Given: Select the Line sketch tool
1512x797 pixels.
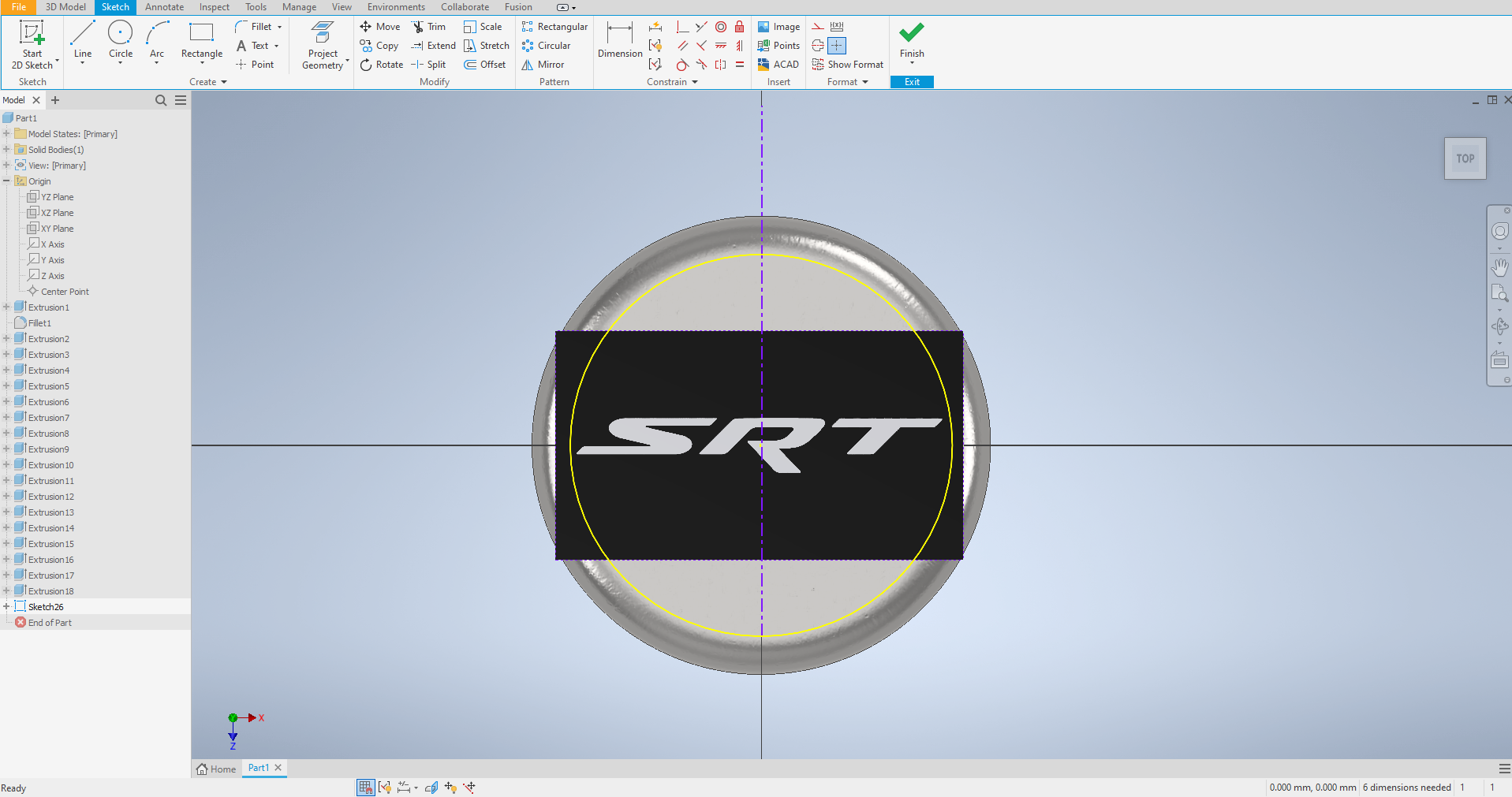Looking at the screenshot, I should tap(82, 41).
